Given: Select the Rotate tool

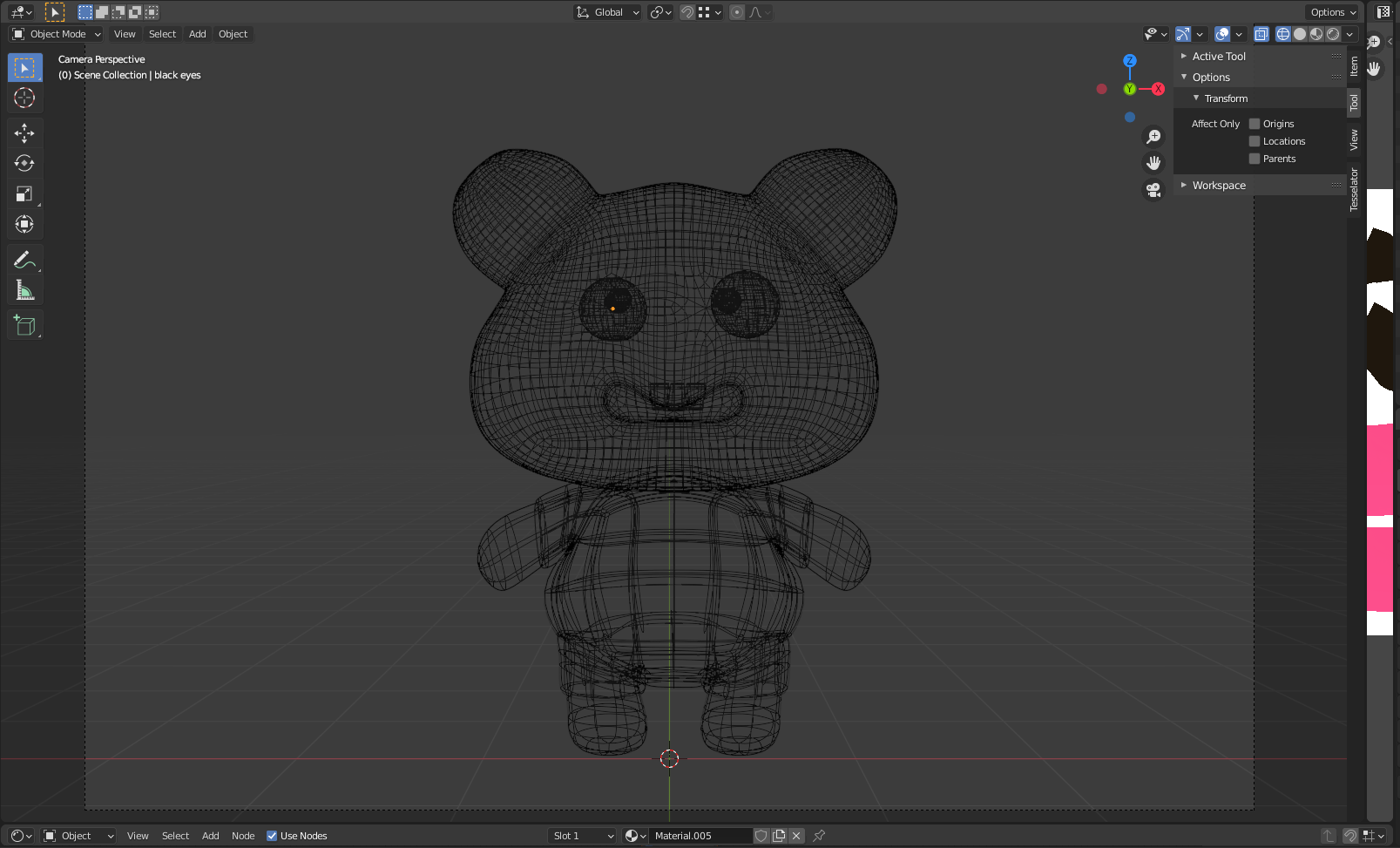Looking at the screenshot, I should coord(24,163).
